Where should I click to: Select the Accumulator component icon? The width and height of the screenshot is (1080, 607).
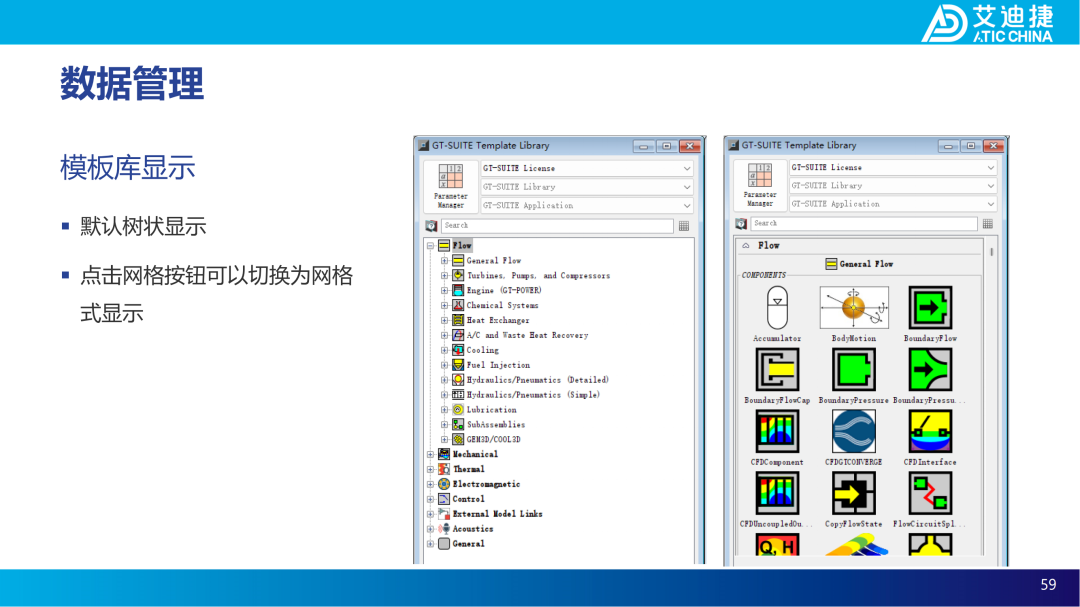(777, 307)
